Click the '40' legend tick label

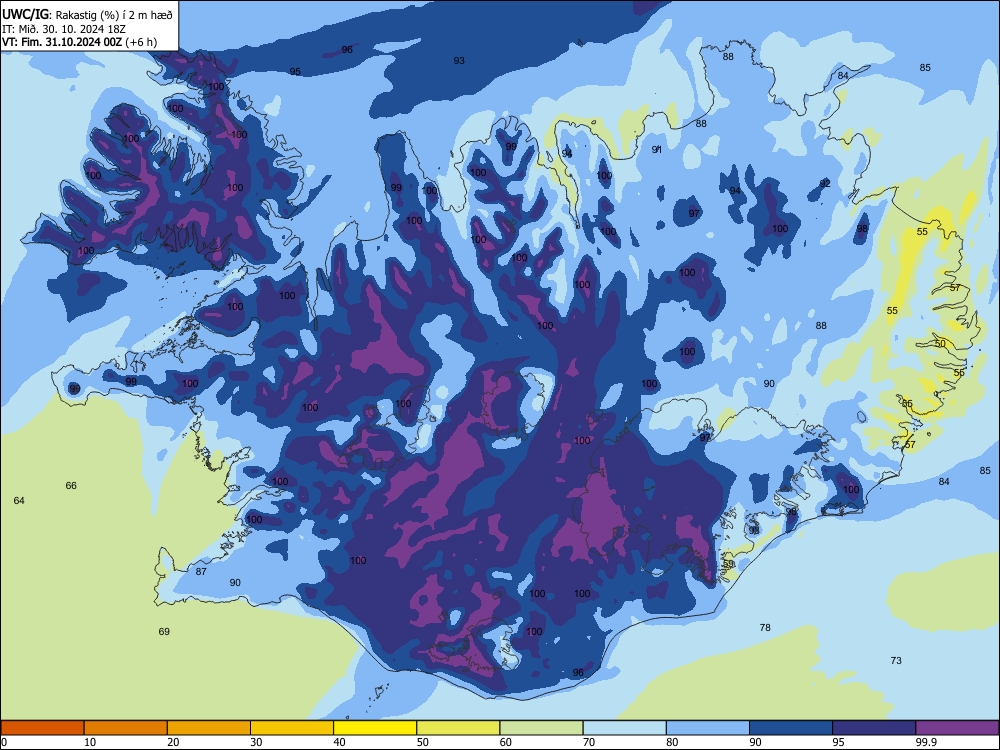[339, 742]
